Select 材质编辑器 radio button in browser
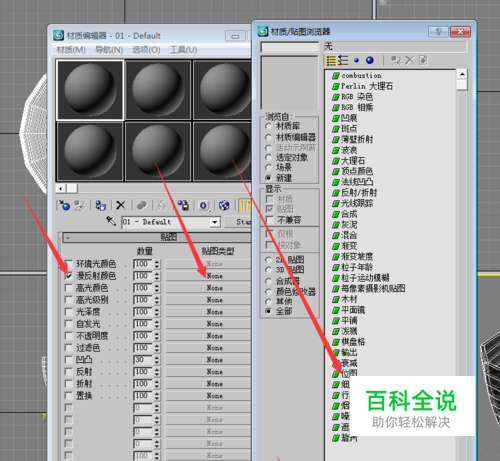This screenshot has width=500, height=461. click(268, 137)
